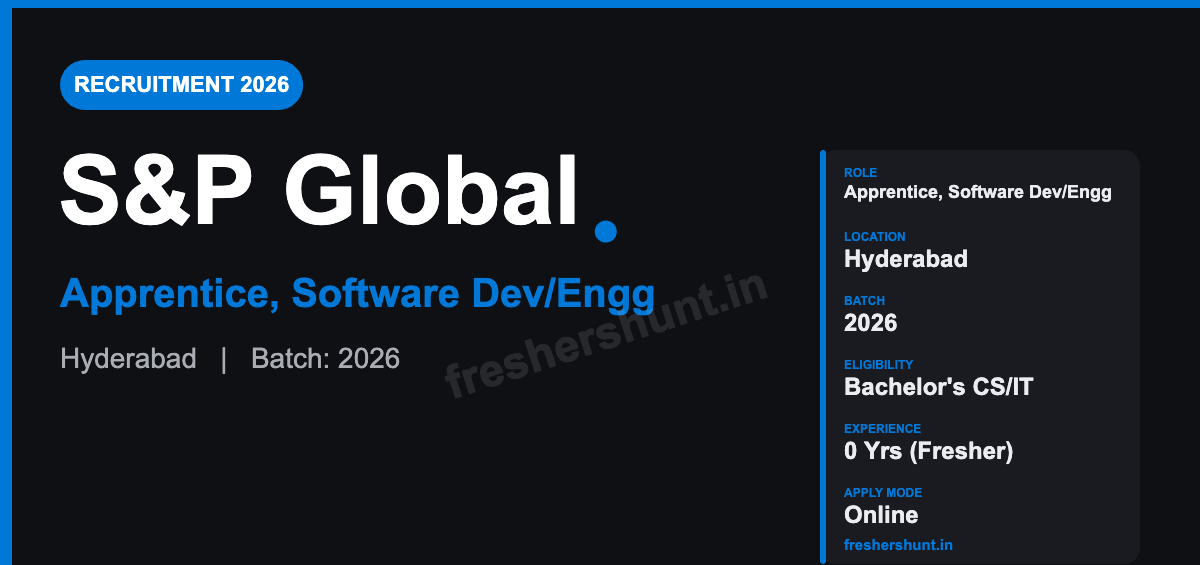Image resolution: width=1200 pixels, height=565 pixels.
Task: Select the Online apply mode value
Action: pos(881,515)
